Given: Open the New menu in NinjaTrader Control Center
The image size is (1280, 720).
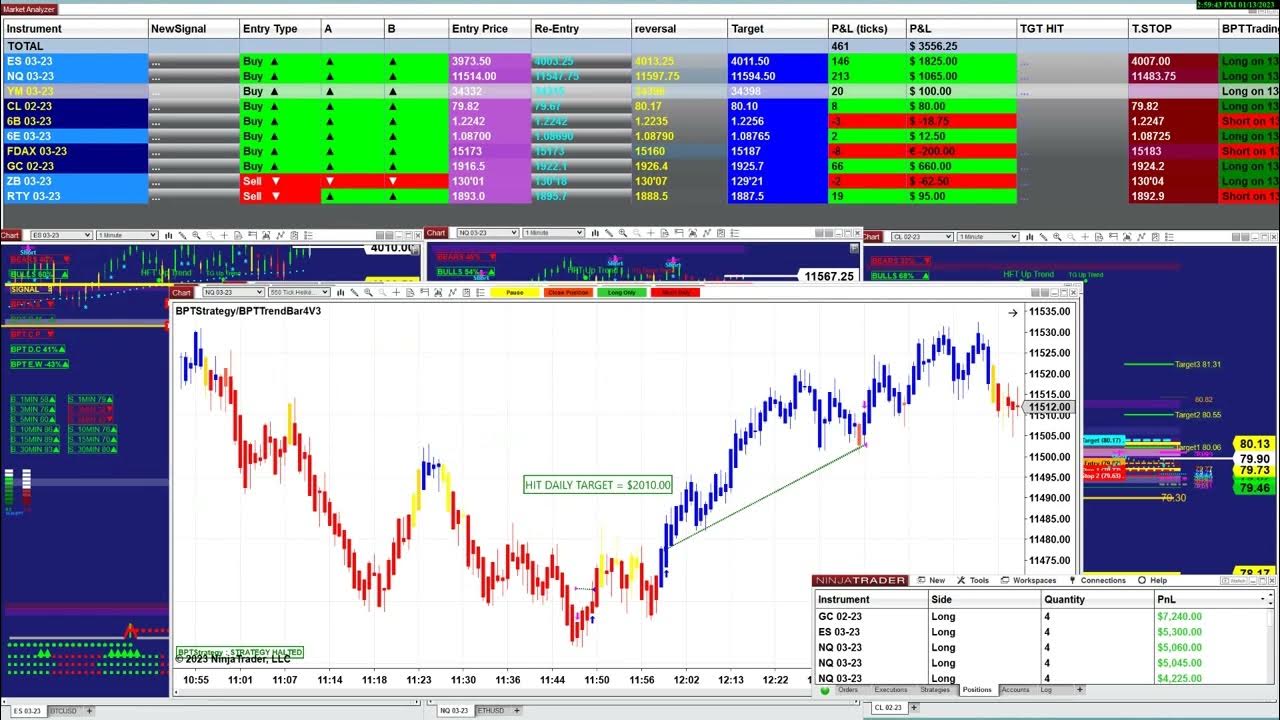Looking at the screenshot, I should pos(931,580).
